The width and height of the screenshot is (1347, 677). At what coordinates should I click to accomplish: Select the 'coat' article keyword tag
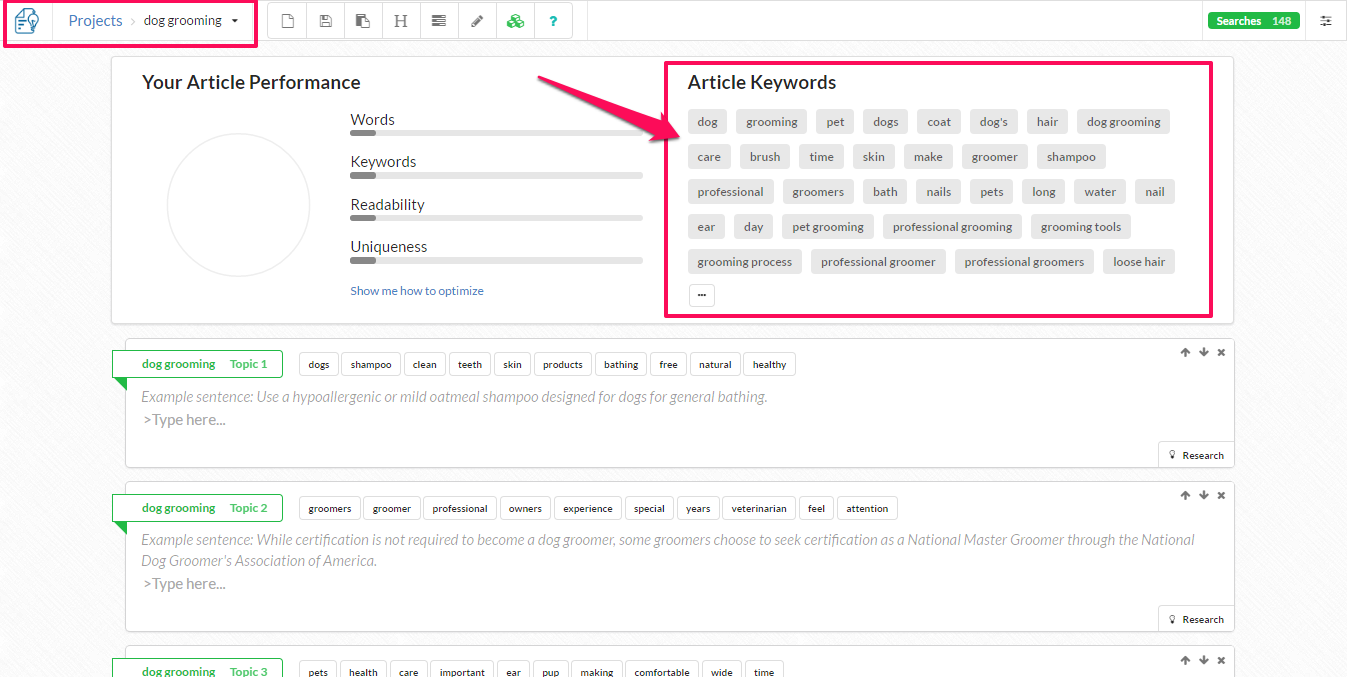(939, 122)
